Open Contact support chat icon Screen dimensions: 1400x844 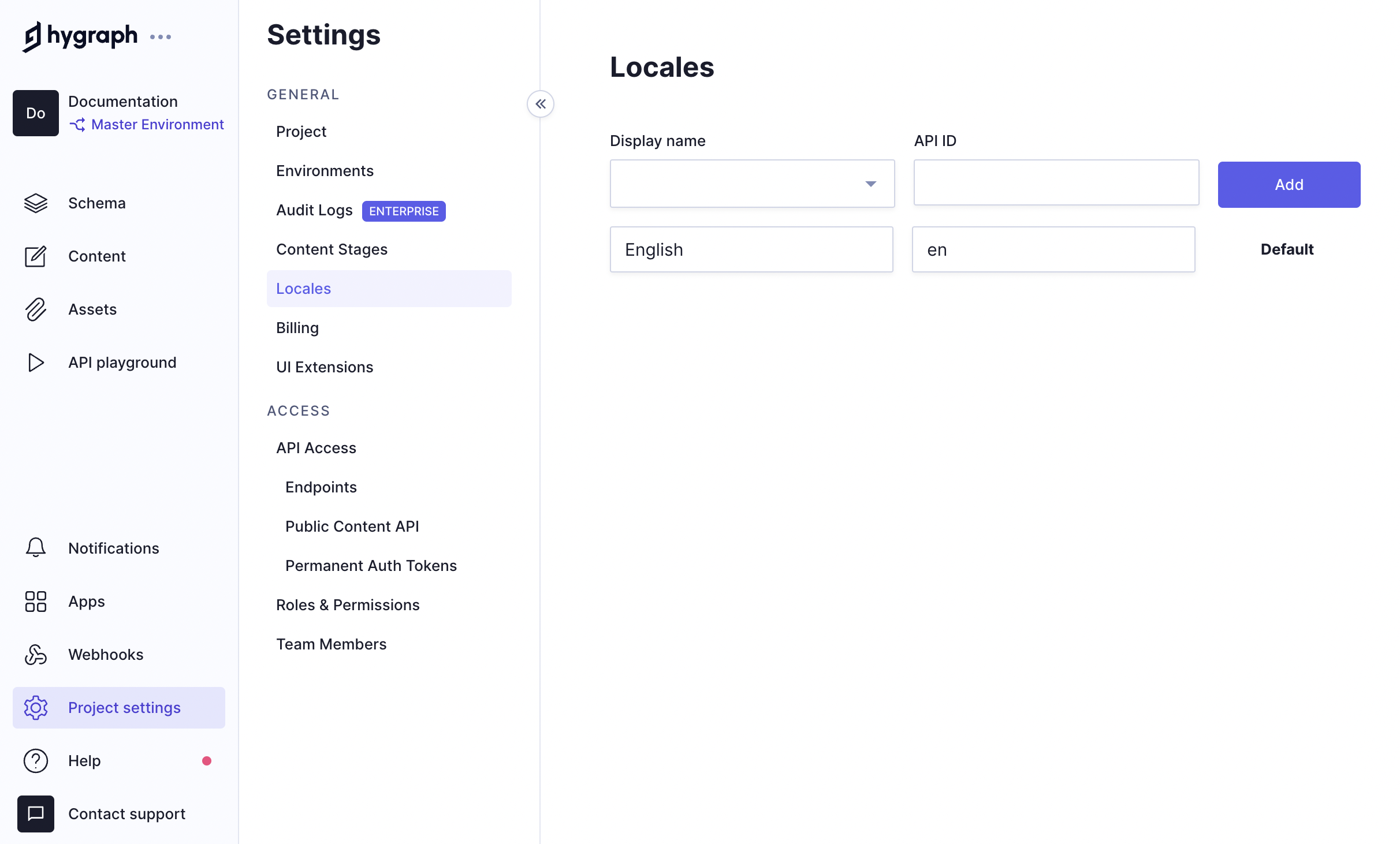[x=36, y=814]
